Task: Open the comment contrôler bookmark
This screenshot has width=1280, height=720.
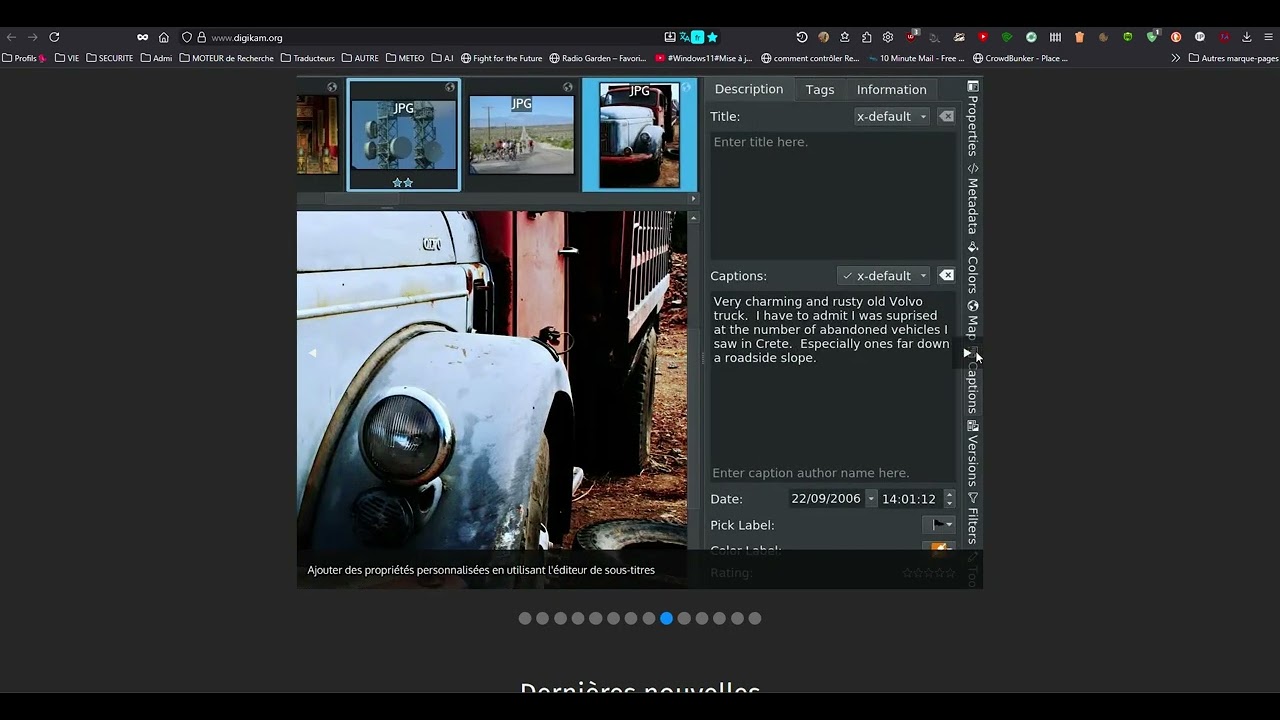Action: point(810,58)
